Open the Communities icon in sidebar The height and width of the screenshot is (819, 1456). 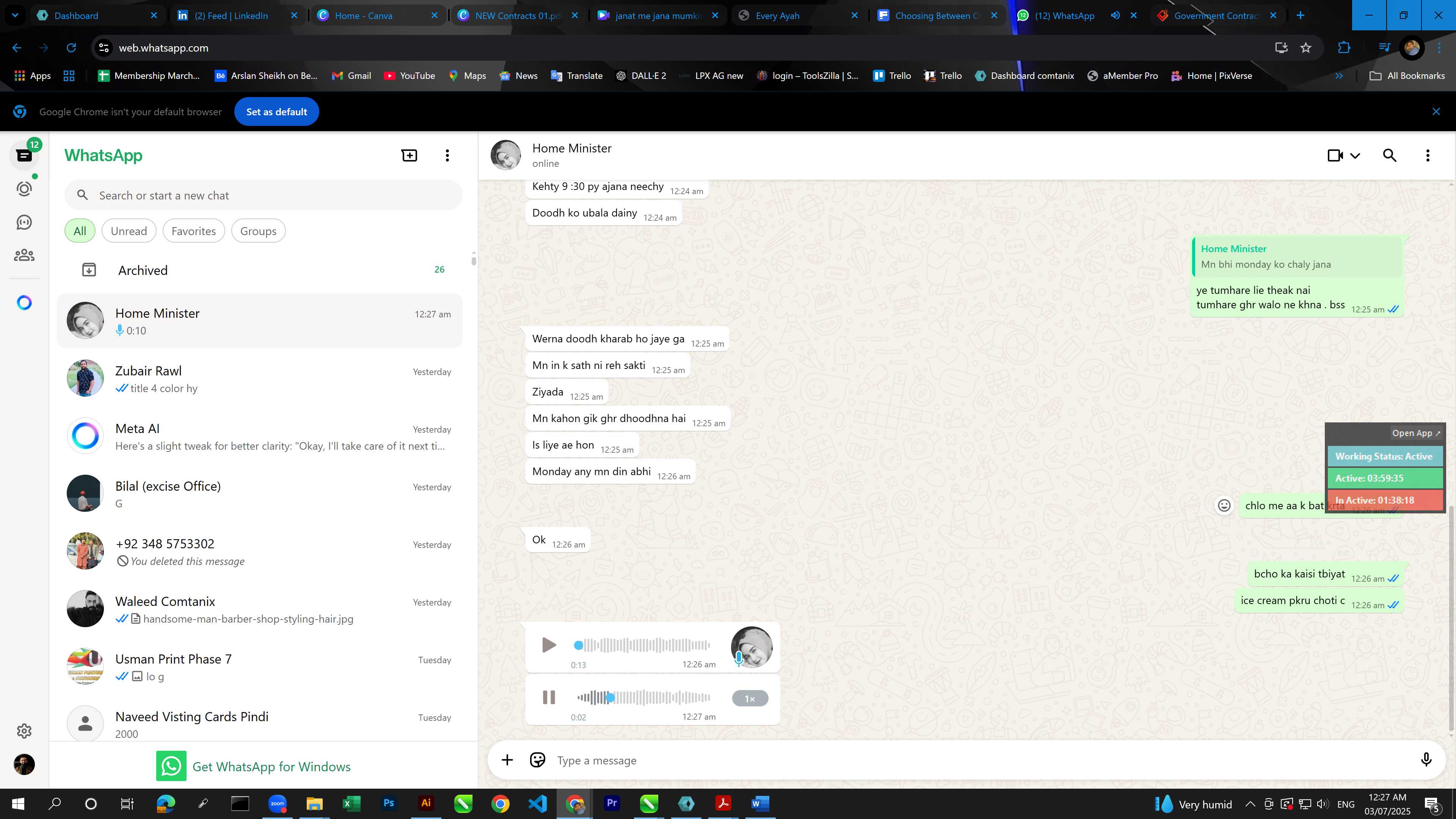click(x=24, y=256)
